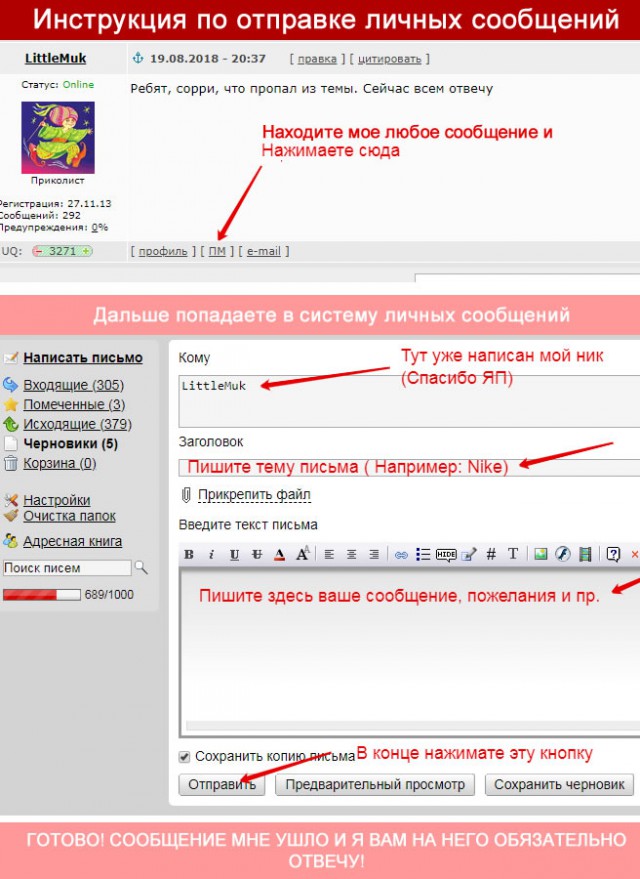Viewport: 640px width, 879px height.
Task: Click the 0% warnings value
Action: 100,228
